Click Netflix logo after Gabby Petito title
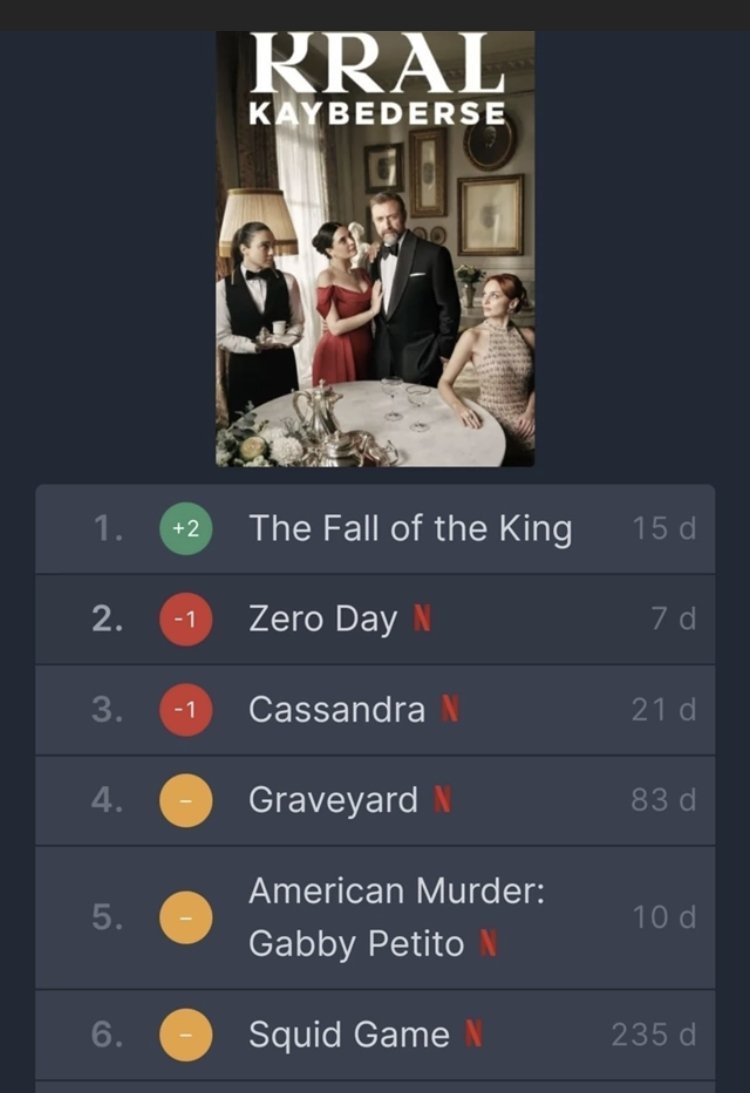Screen dimensions: 750x1093 click(x=488, y=944)
